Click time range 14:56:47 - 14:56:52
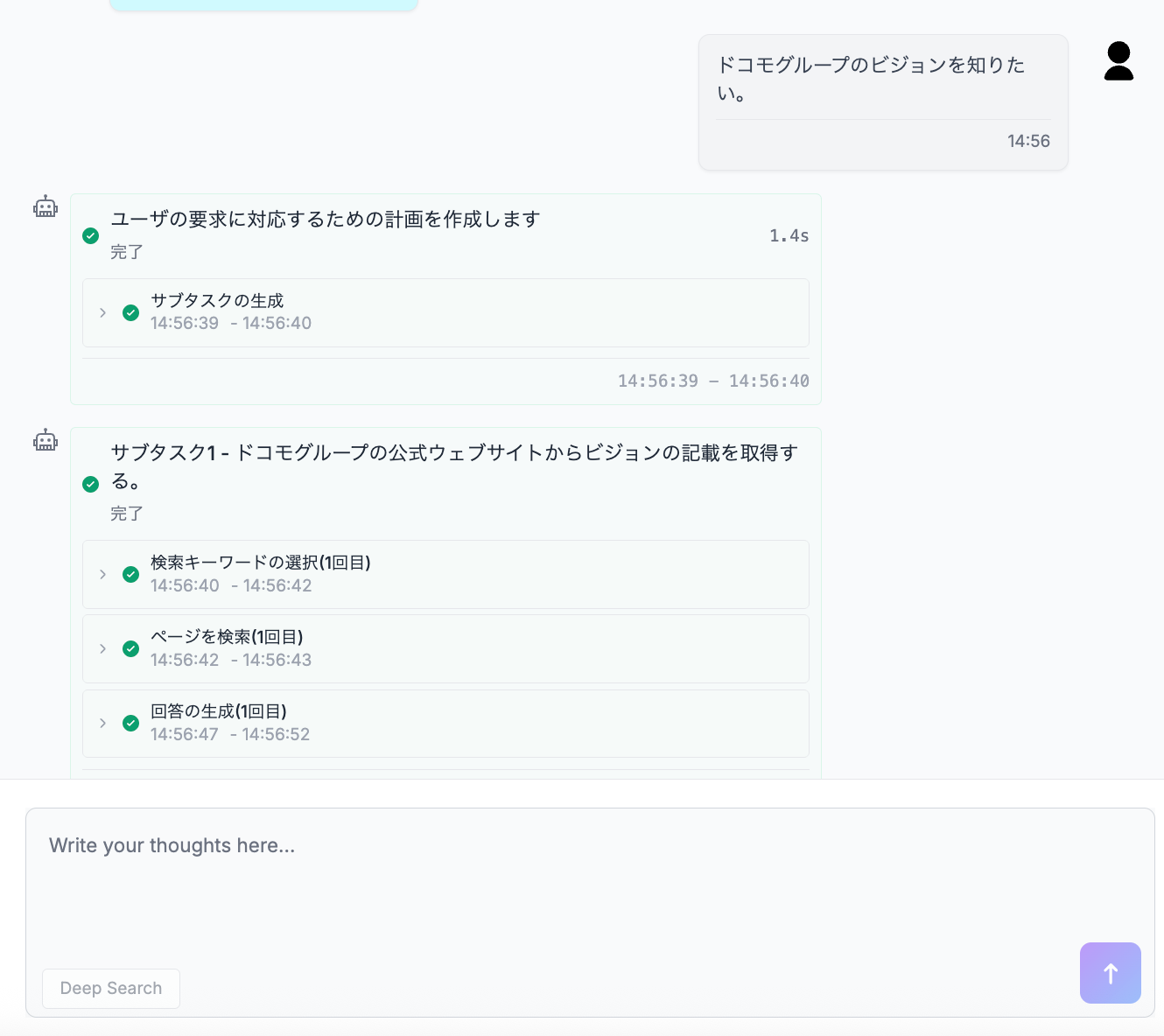 pyautogui.click(x=230, y=734)
